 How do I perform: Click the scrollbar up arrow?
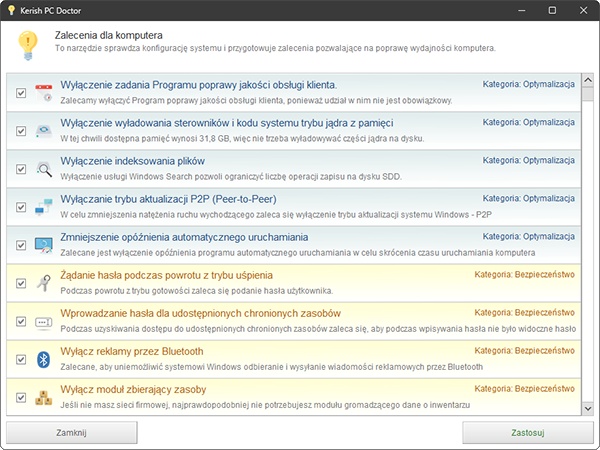pos(588,80)
